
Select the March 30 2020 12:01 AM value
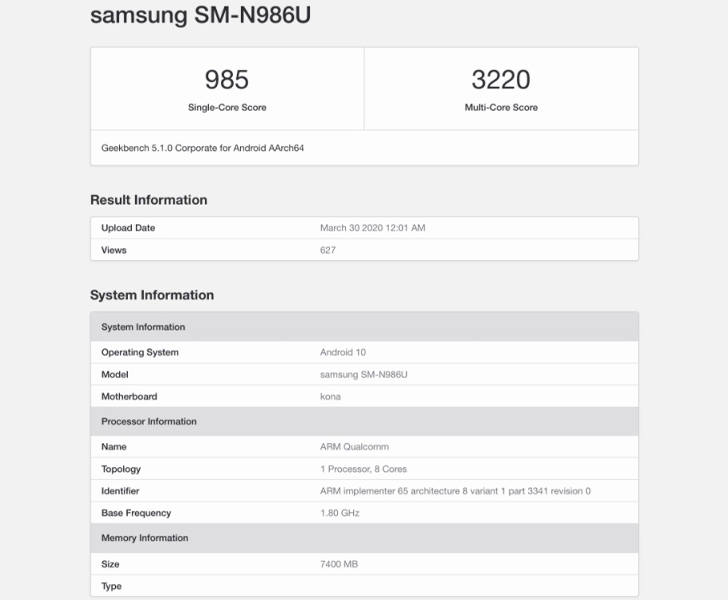[x=372, y=228]
